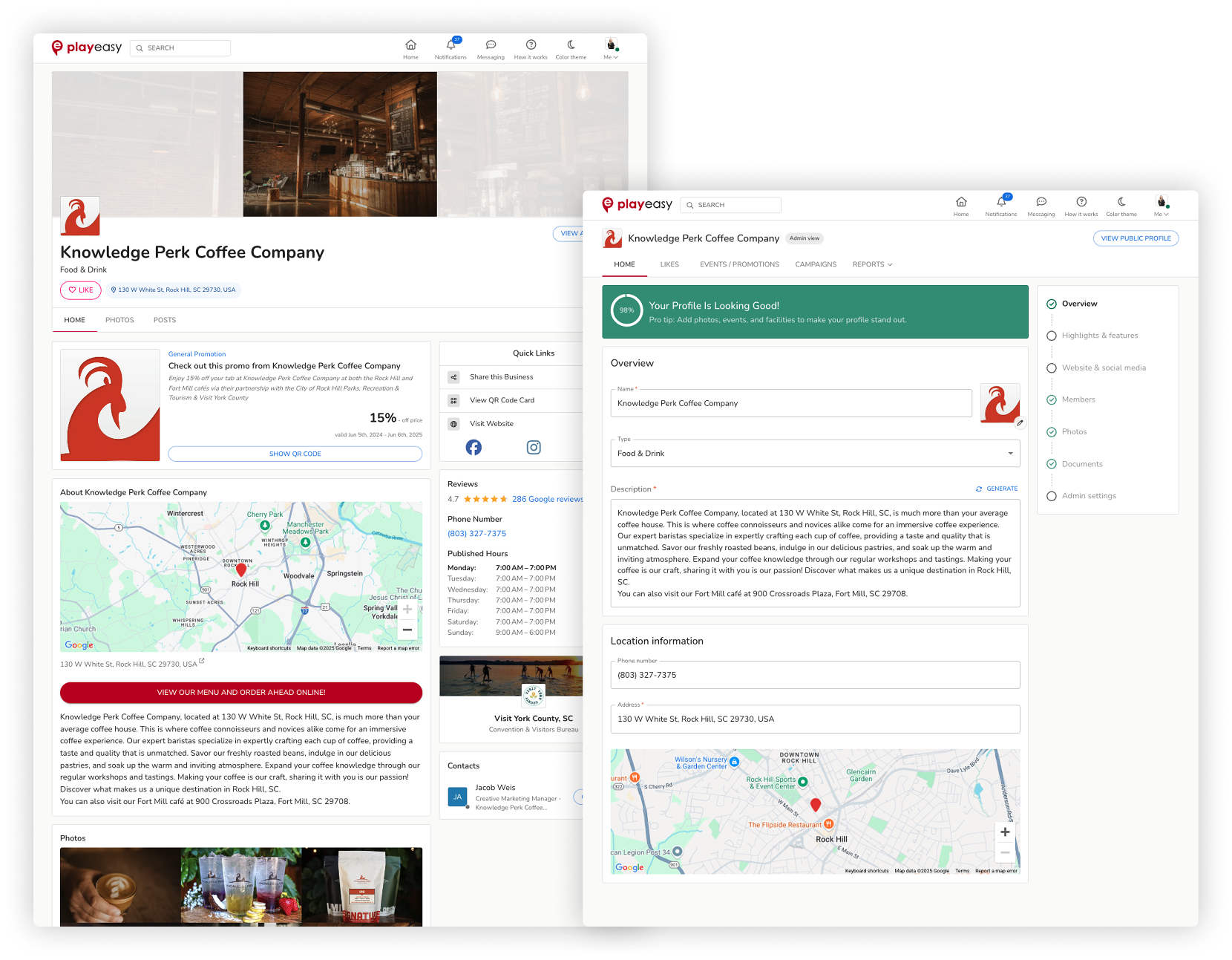Zoom in on the location map with plus control
Screen dimensions: 1232x960
(x=1005, y=832)
